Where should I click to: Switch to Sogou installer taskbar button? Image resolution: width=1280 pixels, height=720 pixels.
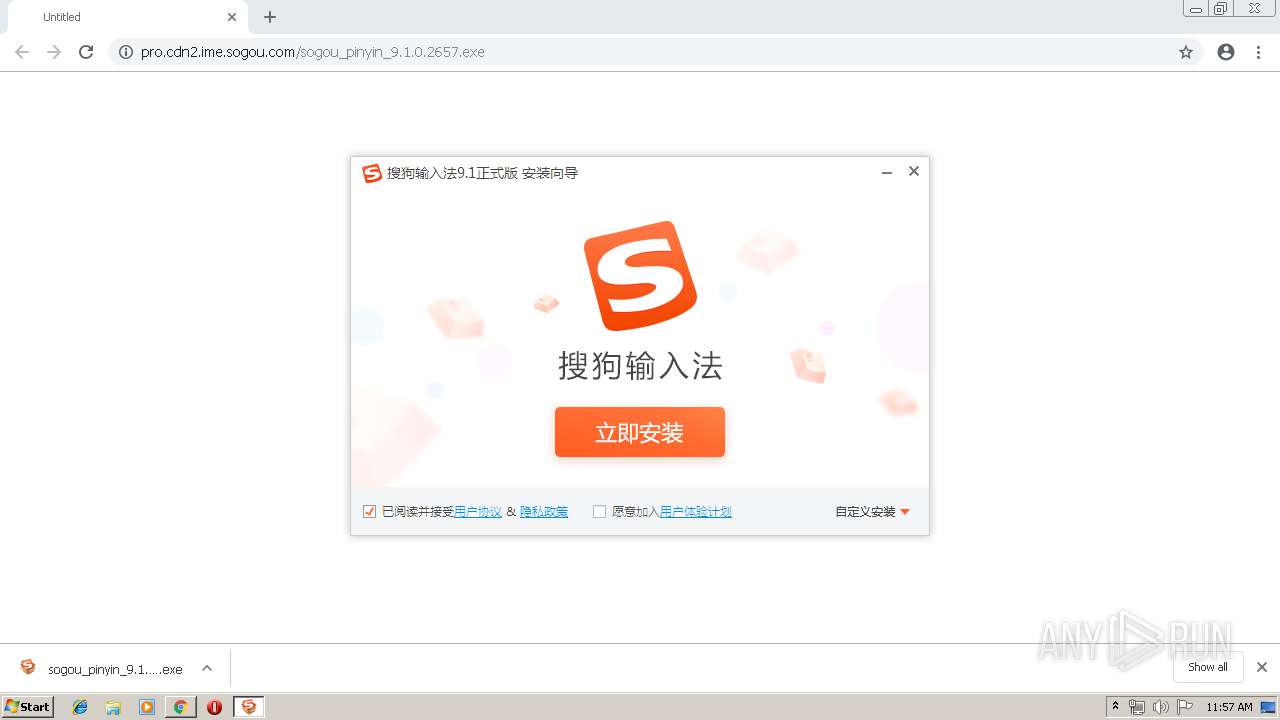[x=249, y=707]
